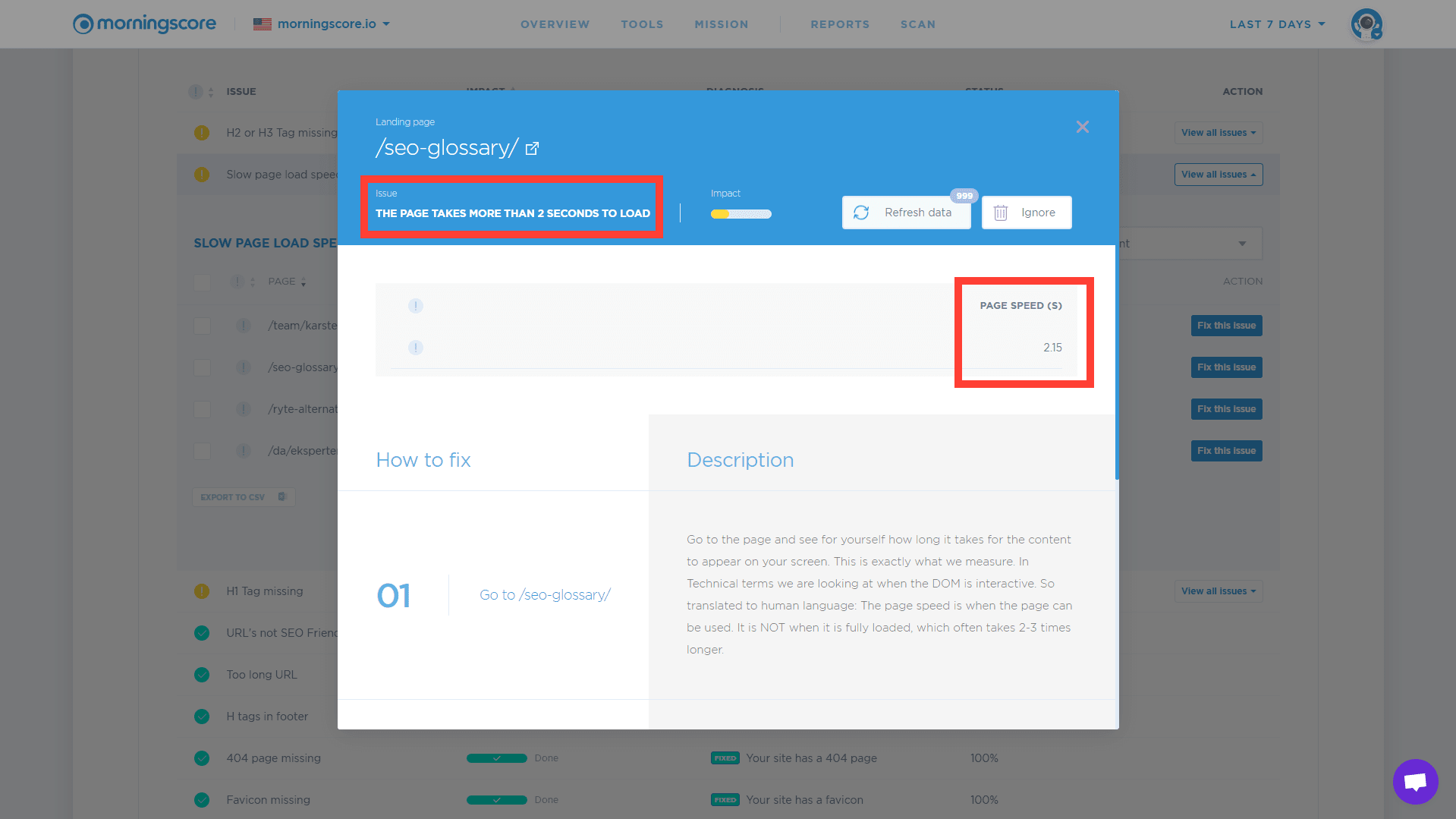Click Fix this issue for /team/karste row
Viewport: 1456px width, 819px height.
1226,326
